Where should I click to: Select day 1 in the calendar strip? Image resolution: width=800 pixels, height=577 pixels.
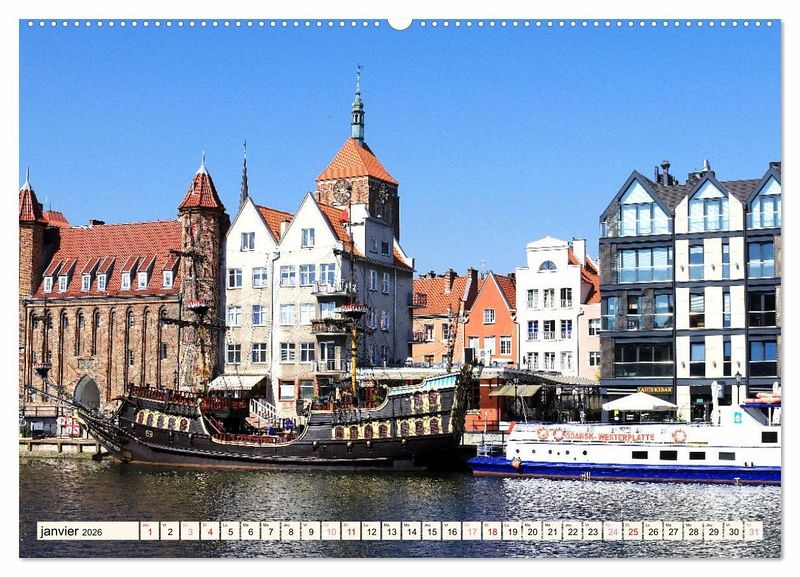tap(149, 531)
